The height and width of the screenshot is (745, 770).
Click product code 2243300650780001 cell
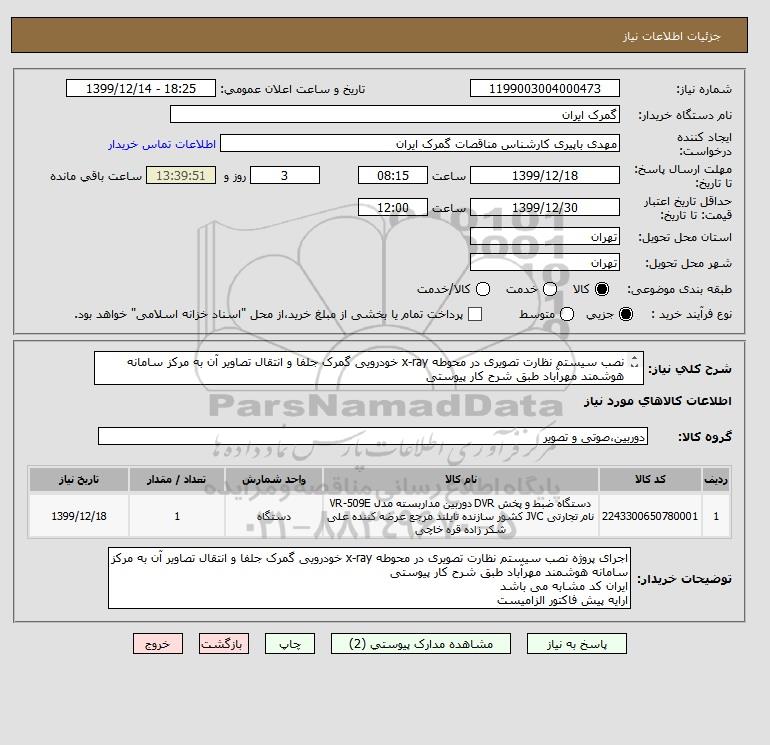(x=650, y=516)
